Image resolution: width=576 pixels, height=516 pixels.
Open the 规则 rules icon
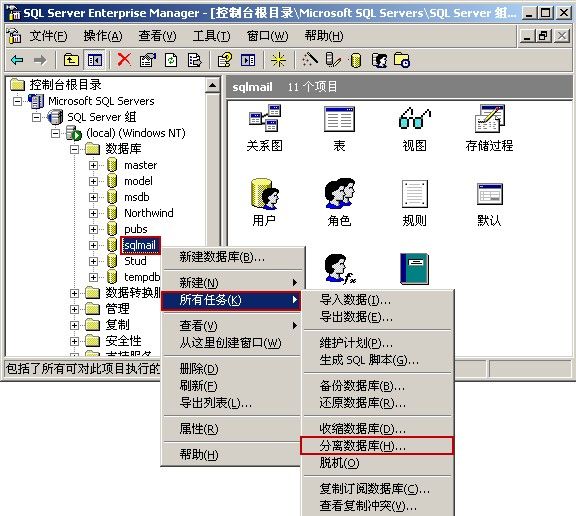(x=415, y=194)
